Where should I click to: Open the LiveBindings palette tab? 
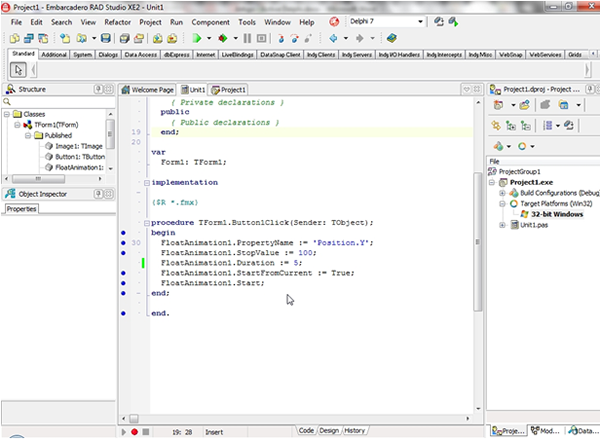tap(237, 55)
